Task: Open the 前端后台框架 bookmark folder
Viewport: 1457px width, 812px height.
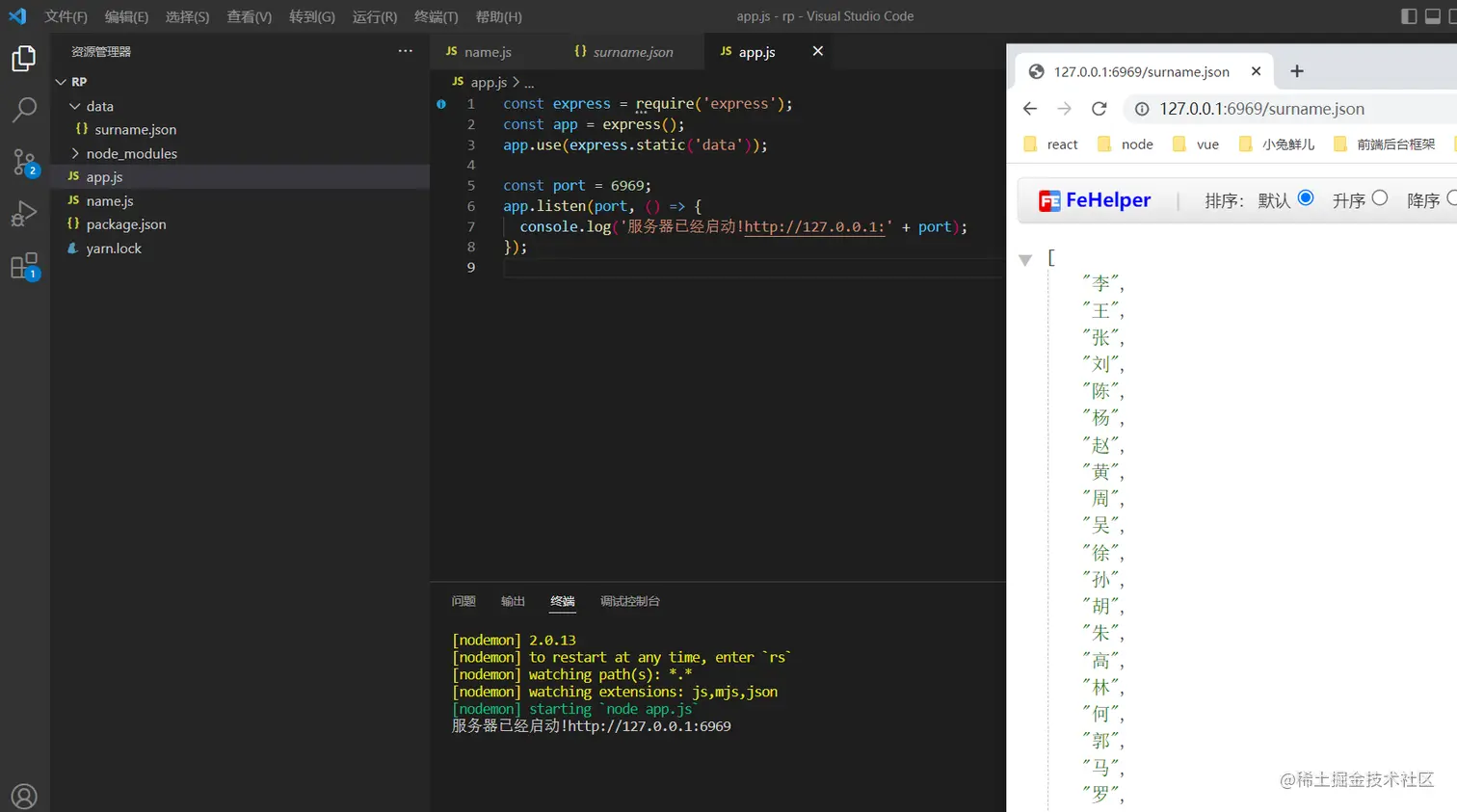Action: tap(1384, 144)
